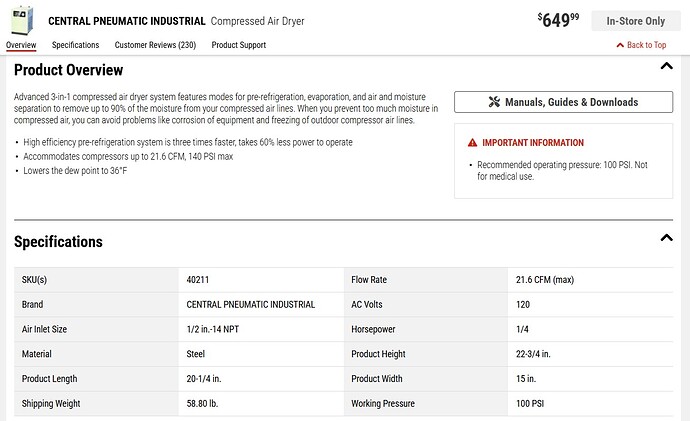Viewport: 690px width, 421px height.
Task: Click the Material value Steel
Action: [195, 354]
